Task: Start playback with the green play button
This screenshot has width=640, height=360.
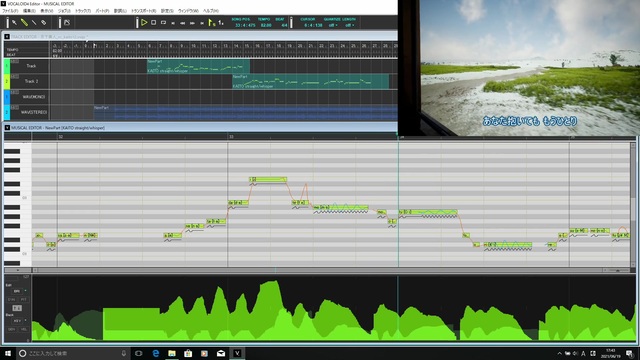Action: [144, 23]
